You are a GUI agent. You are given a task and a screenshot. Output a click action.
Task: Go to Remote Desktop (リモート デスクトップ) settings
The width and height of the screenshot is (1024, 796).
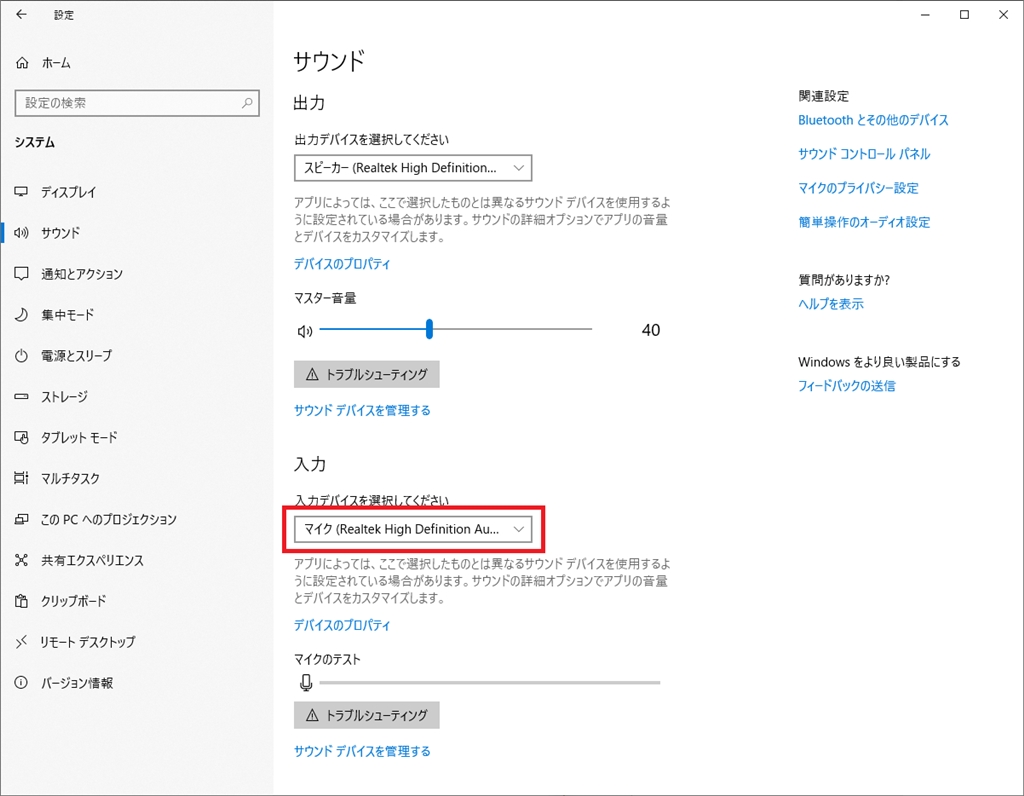click(x=87, y=642)
